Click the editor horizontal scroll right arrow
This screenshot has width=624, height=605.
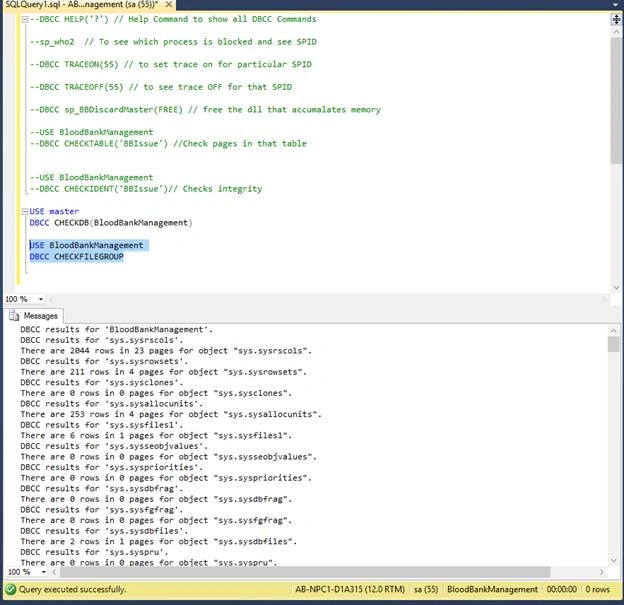(604, 299)
